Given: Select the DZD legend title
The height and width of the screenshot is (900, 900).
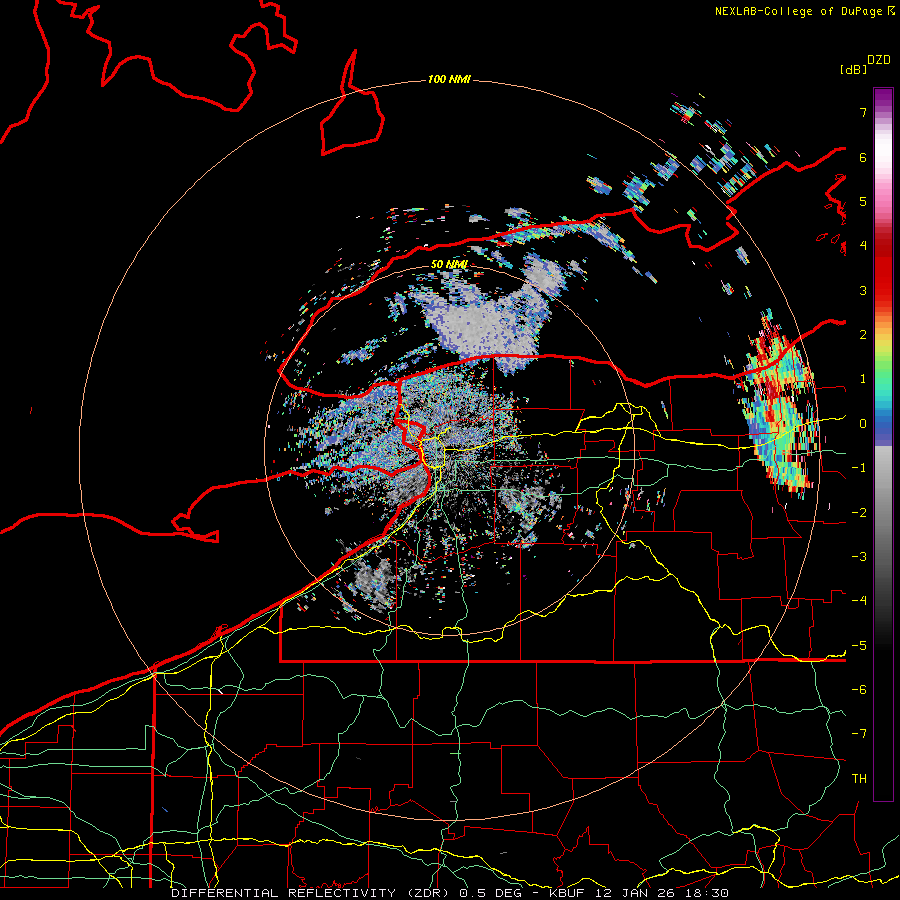Looking at the screenshot, I should [879, 60].
